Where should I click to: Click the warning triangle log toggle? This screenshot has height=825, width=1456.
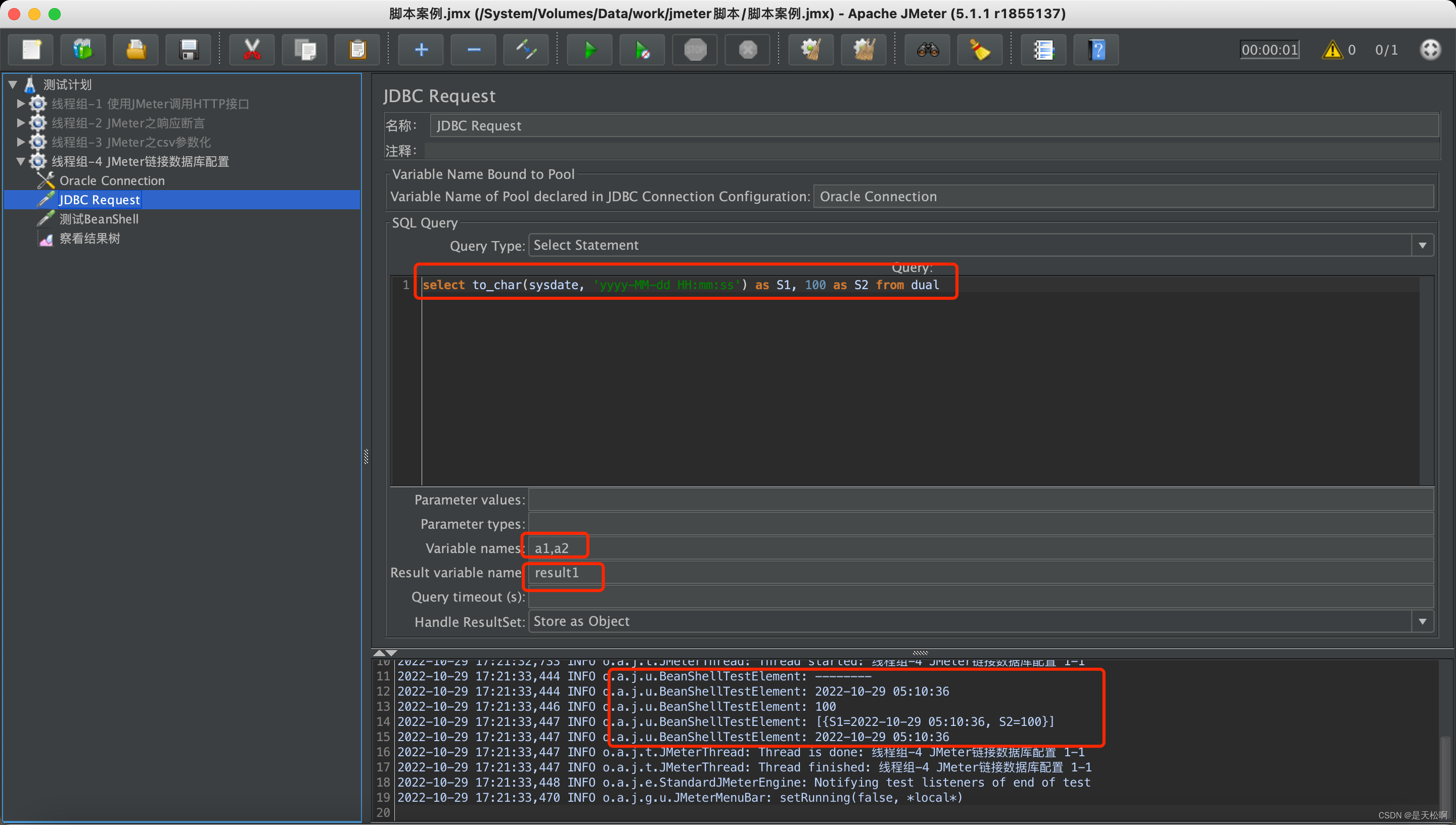[1332, 50]
